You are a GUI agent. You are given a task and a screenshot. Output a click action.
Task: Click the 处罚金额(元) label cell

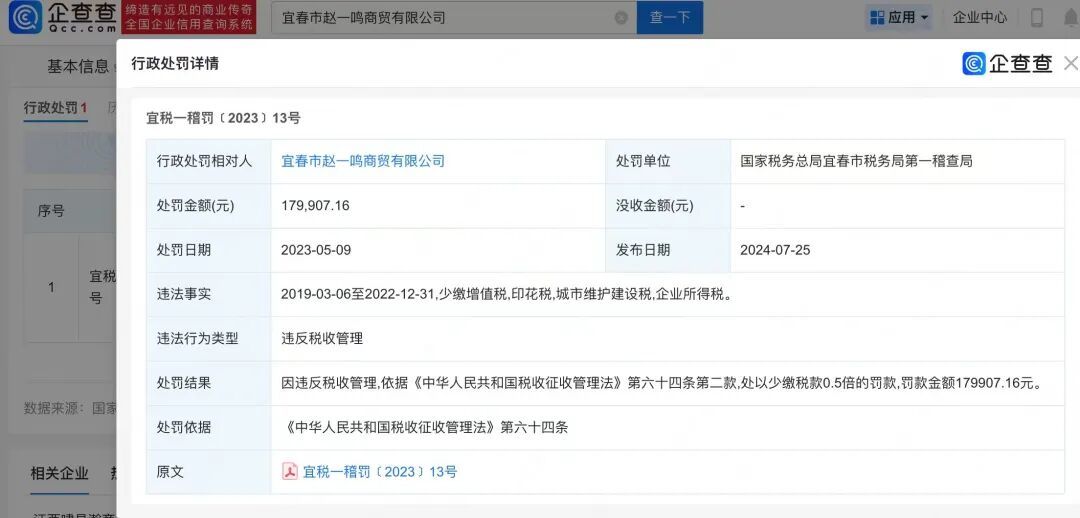click(x=209, y=205)
